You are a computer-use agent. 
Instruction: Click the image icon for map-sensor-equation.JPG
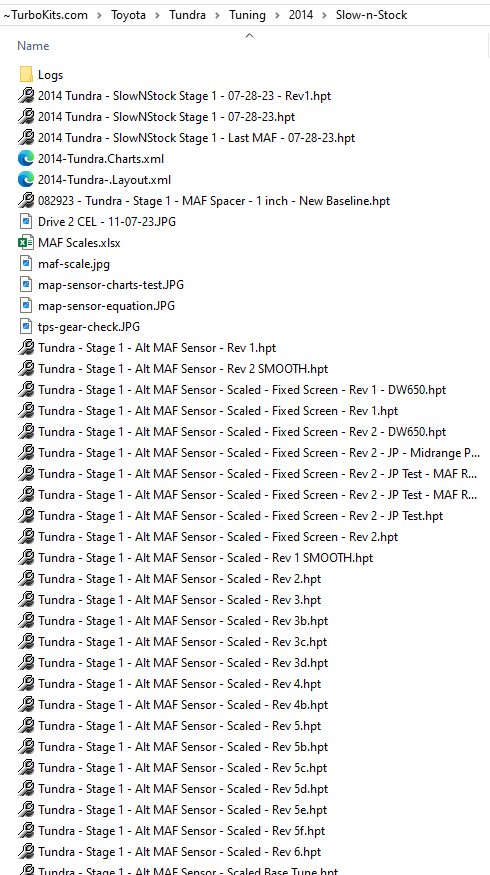(26, 306)
